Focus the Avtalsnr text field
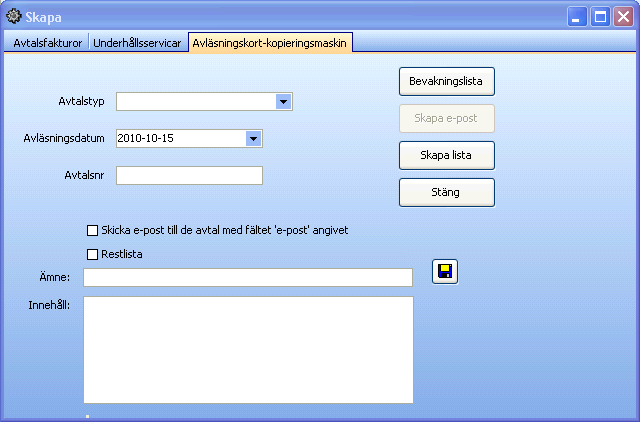The height and width of the screenshot is (422, 640). pyautogui.click(x=189, y=176)
